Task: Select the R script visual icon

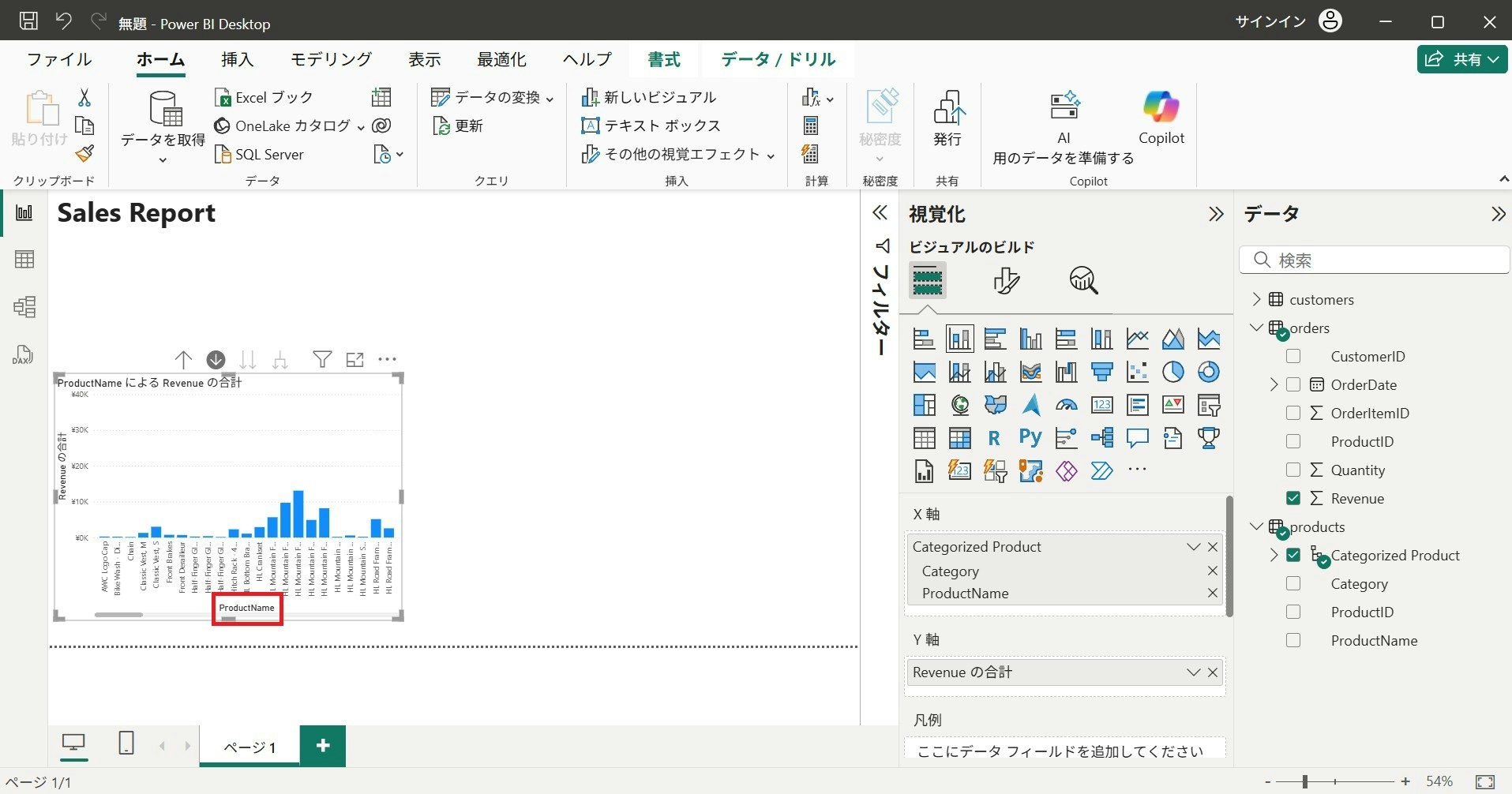Action: pyautogui.click(x=994, y=438)
